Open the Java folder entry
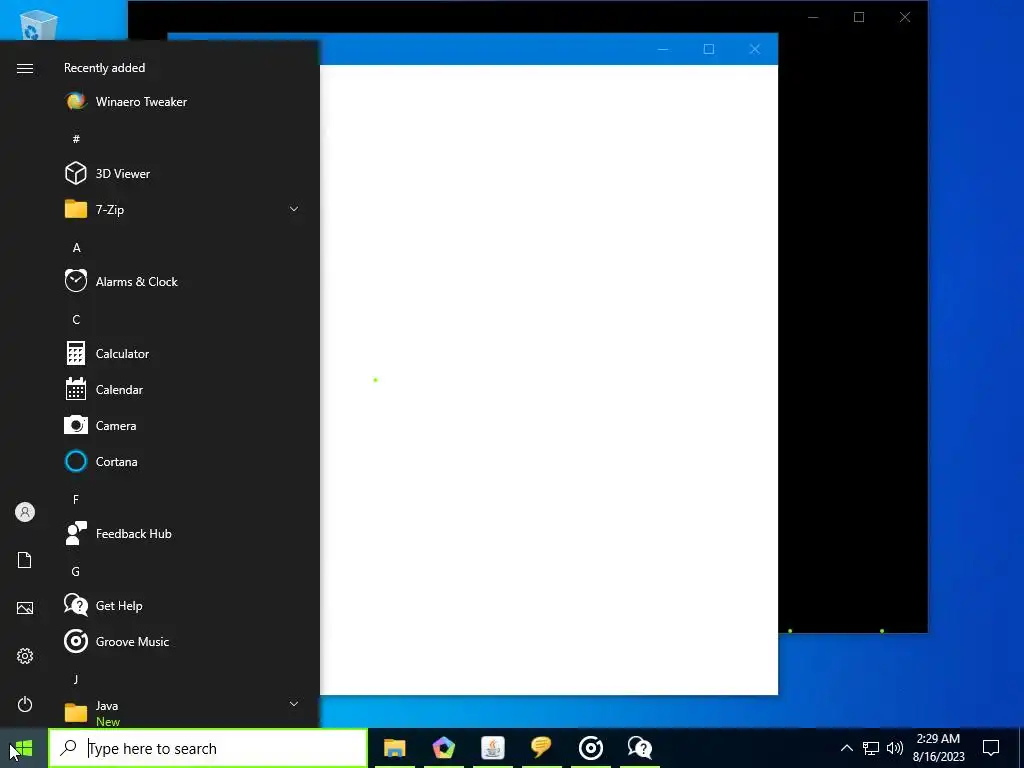Image resolution: width=1024 pixels, height=768 pixels. pos(183,712)
